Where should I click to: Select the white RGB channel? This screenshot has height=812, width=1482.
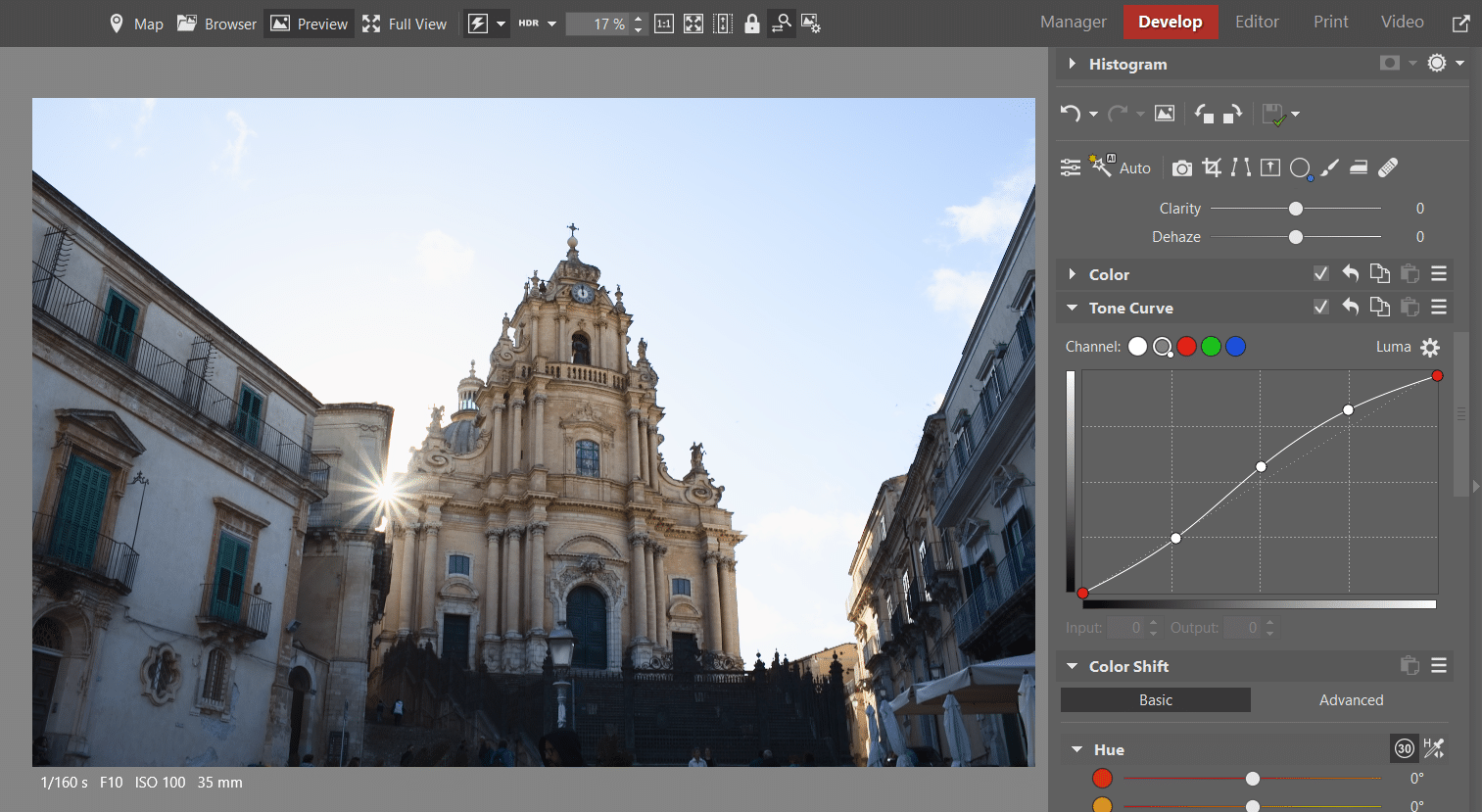[x=1137, y=346]
